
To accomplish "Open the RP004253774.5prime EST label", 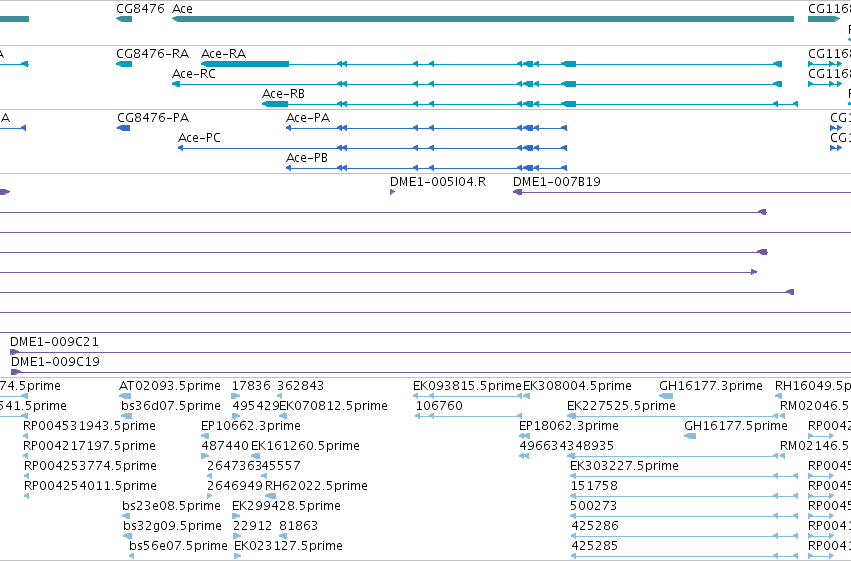I will (90, 466).
